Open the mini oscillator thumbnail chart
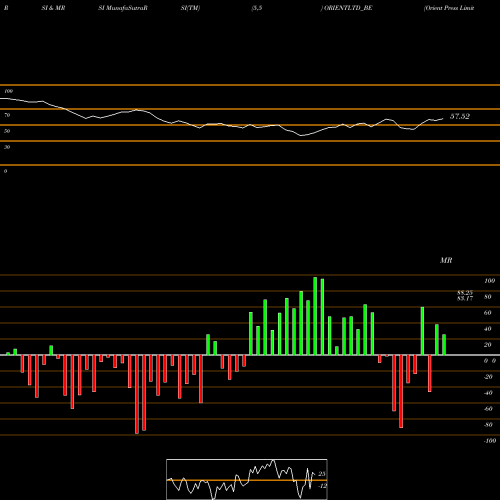The height and width of the screenshot is (500, 500). pyautogui.click(x=247, y=479)
